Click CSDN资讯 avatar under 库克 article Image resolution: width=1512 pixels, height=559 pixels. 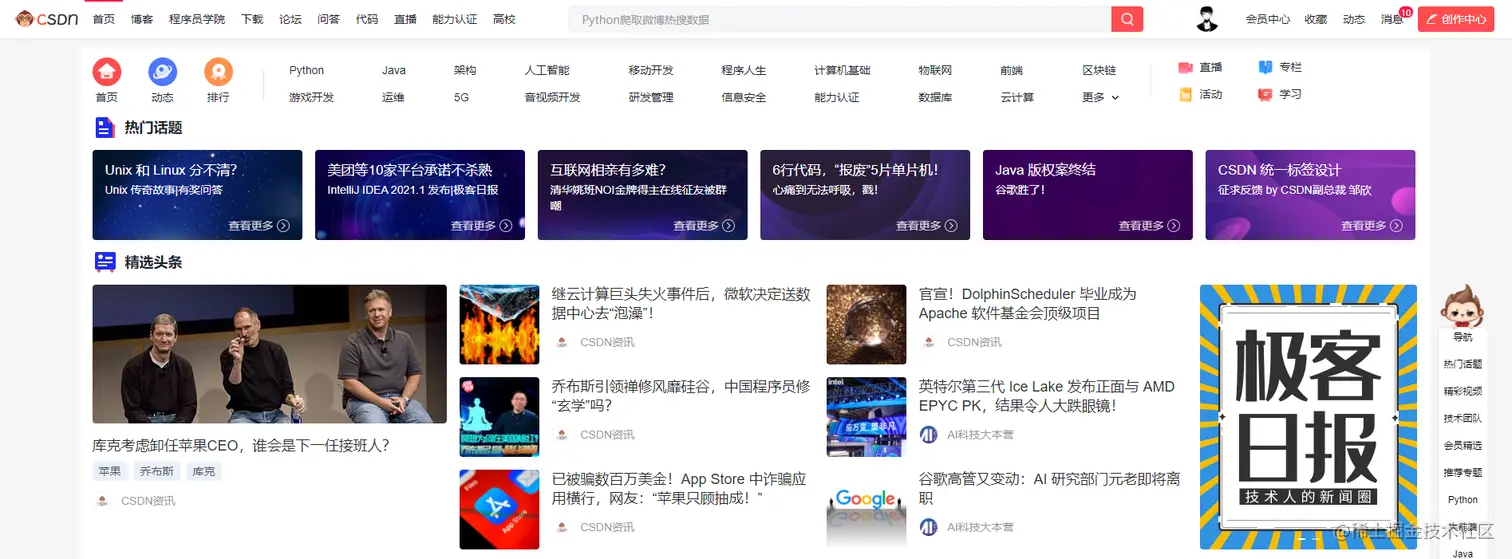pos(102,500)
